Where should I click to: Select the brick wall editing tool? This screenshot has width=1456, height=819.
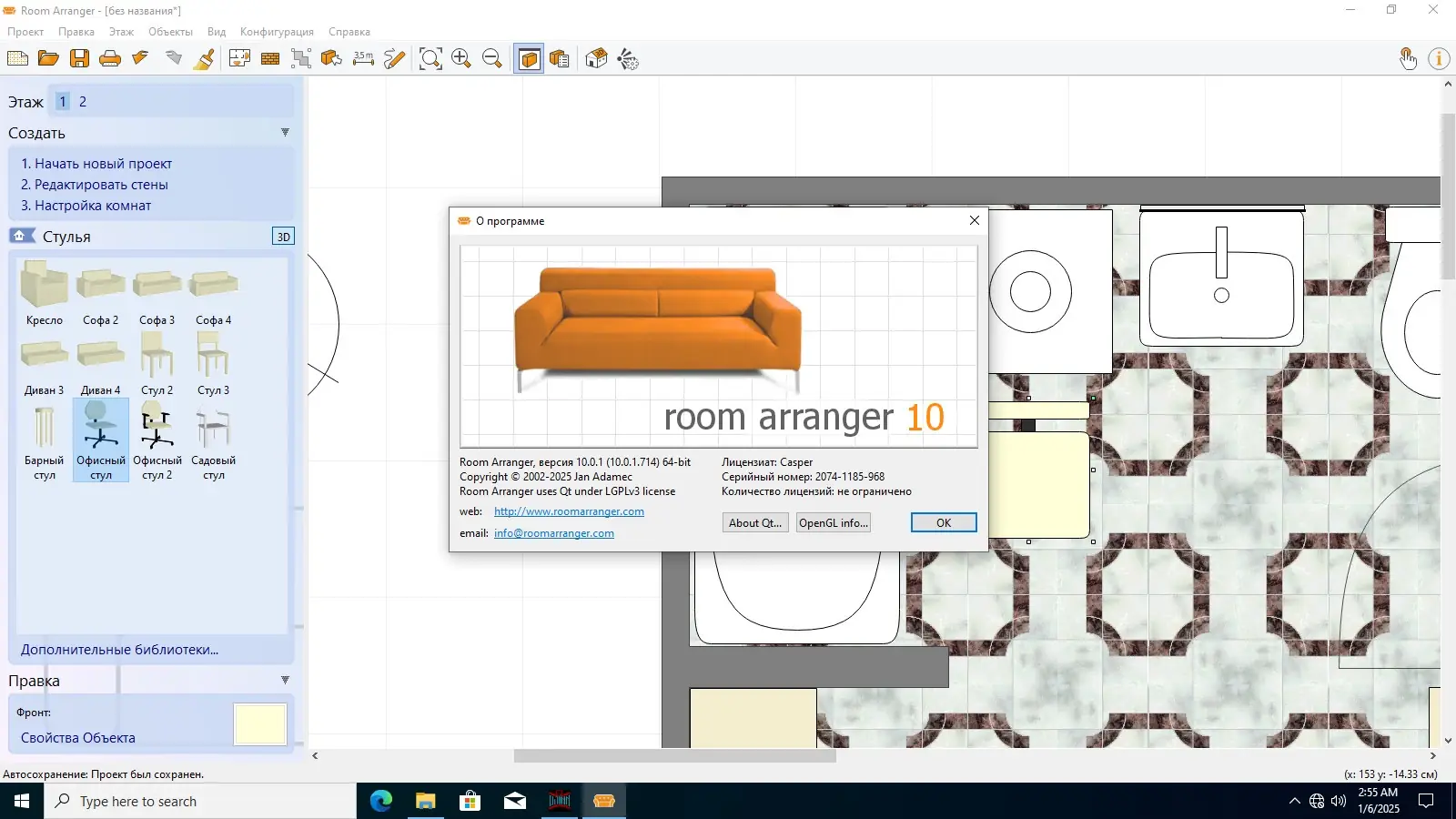(270, 59)
